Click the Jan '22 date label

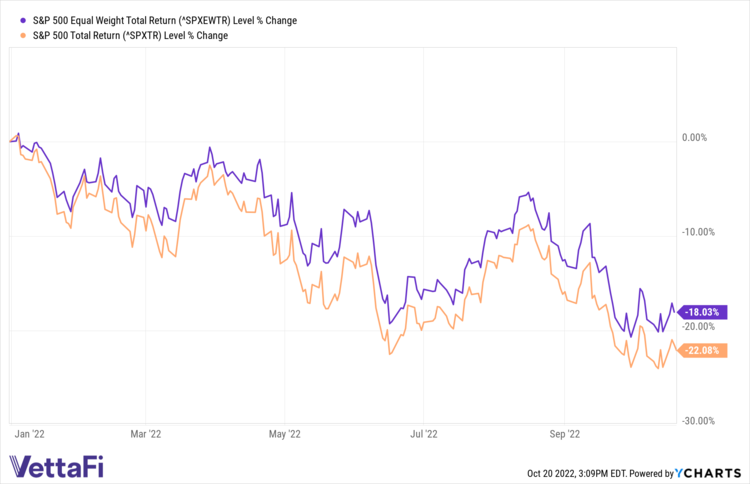tap(31, 434)
